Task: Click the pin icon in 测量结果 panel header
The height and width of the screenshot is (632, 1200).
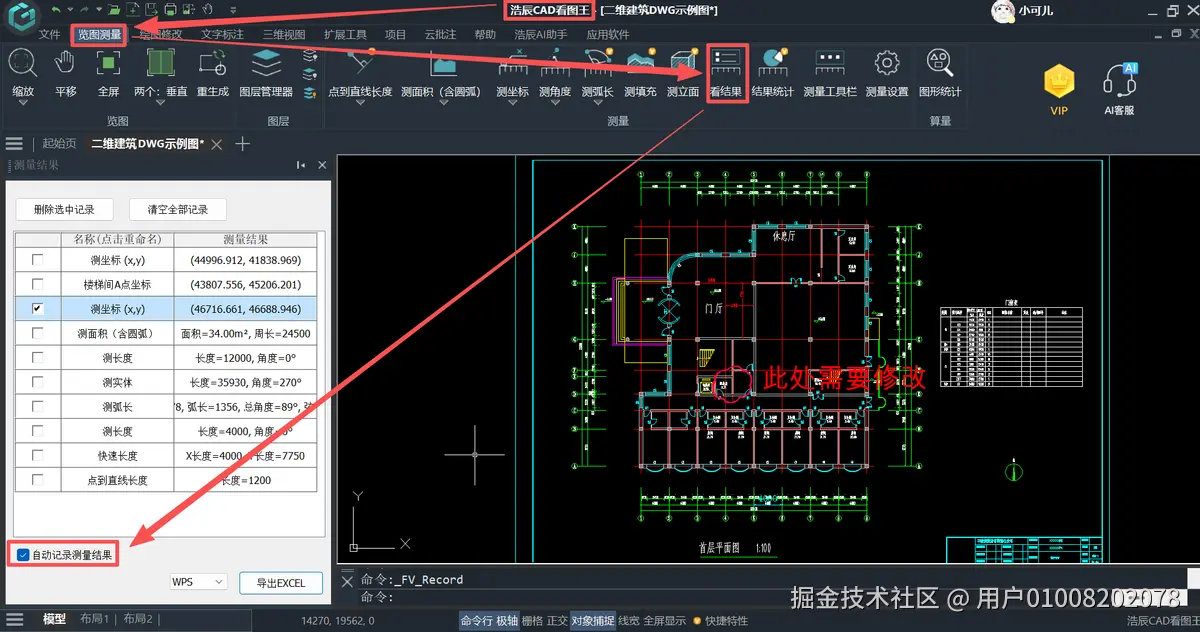Action: 301,165
